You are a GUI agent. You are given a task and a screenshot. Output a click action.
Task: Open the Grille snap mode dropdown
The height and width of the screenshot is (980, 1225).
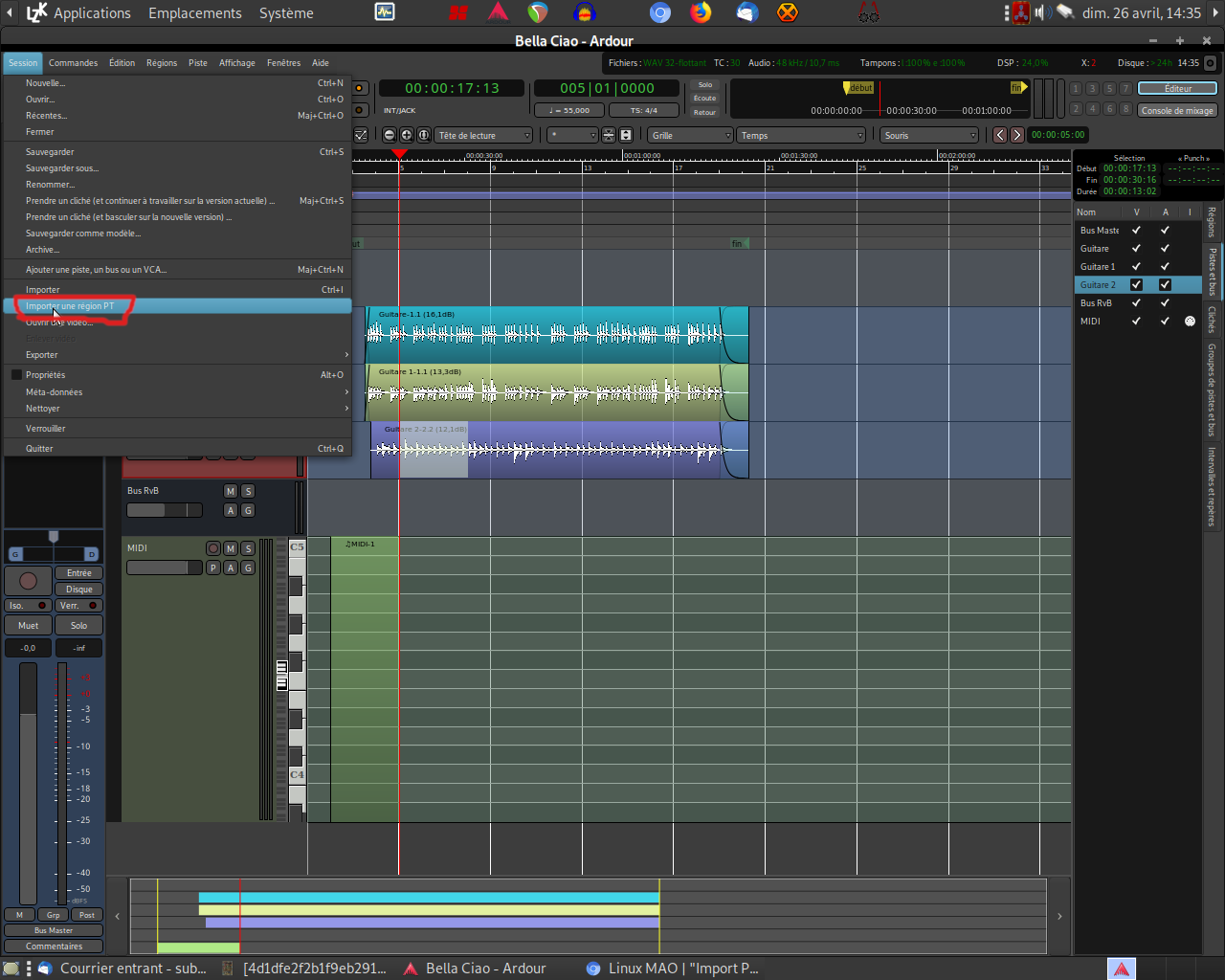[690, 135]
